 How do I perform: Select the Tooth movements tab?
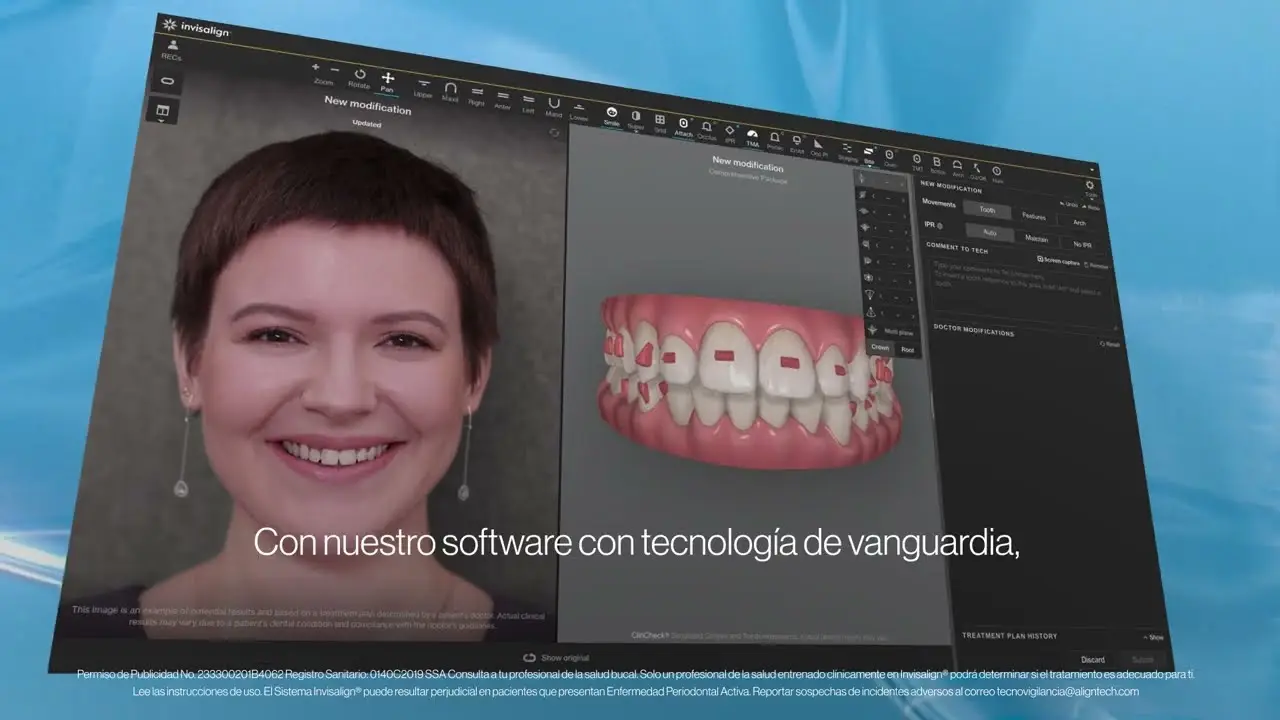click(x=987, y=210)
